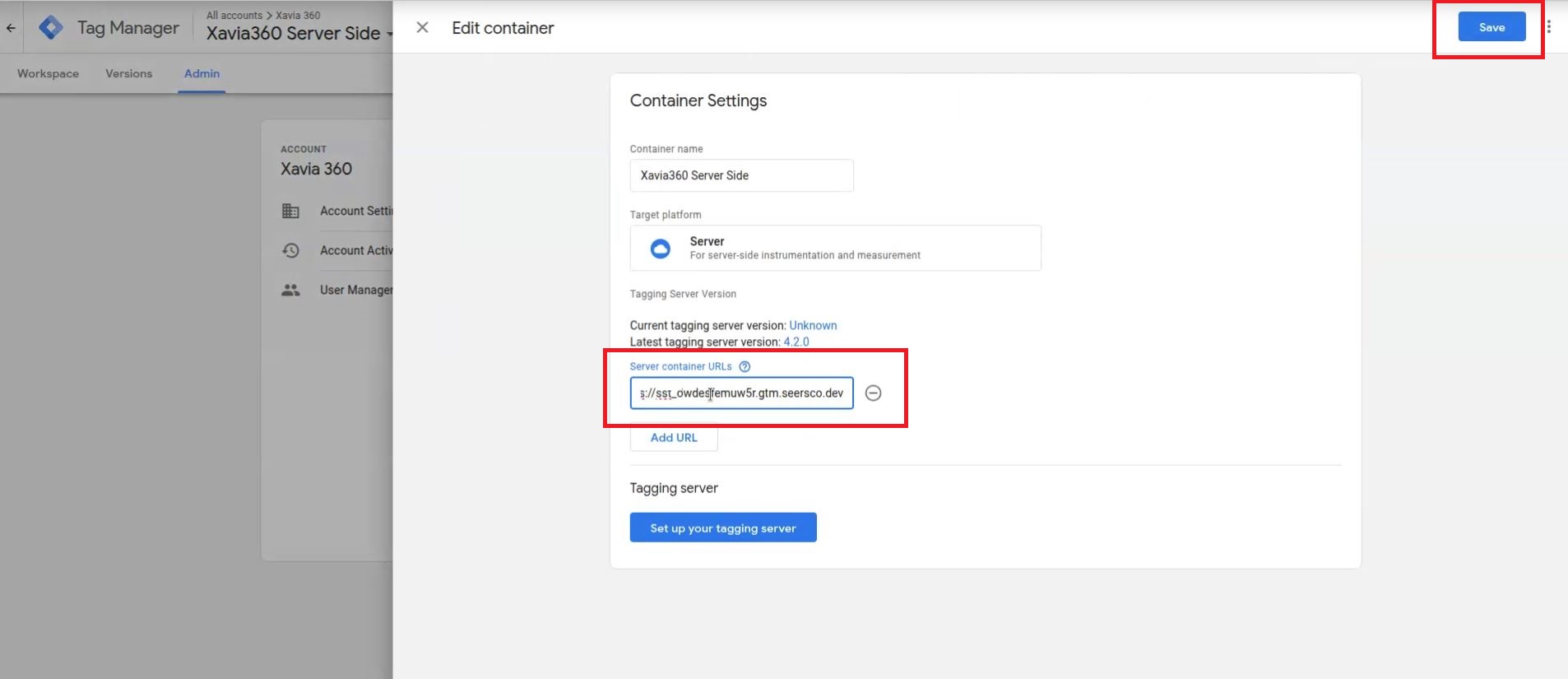
Task: Open the Xavia360 Server Side container dropdown
Action: pos(299,33)
